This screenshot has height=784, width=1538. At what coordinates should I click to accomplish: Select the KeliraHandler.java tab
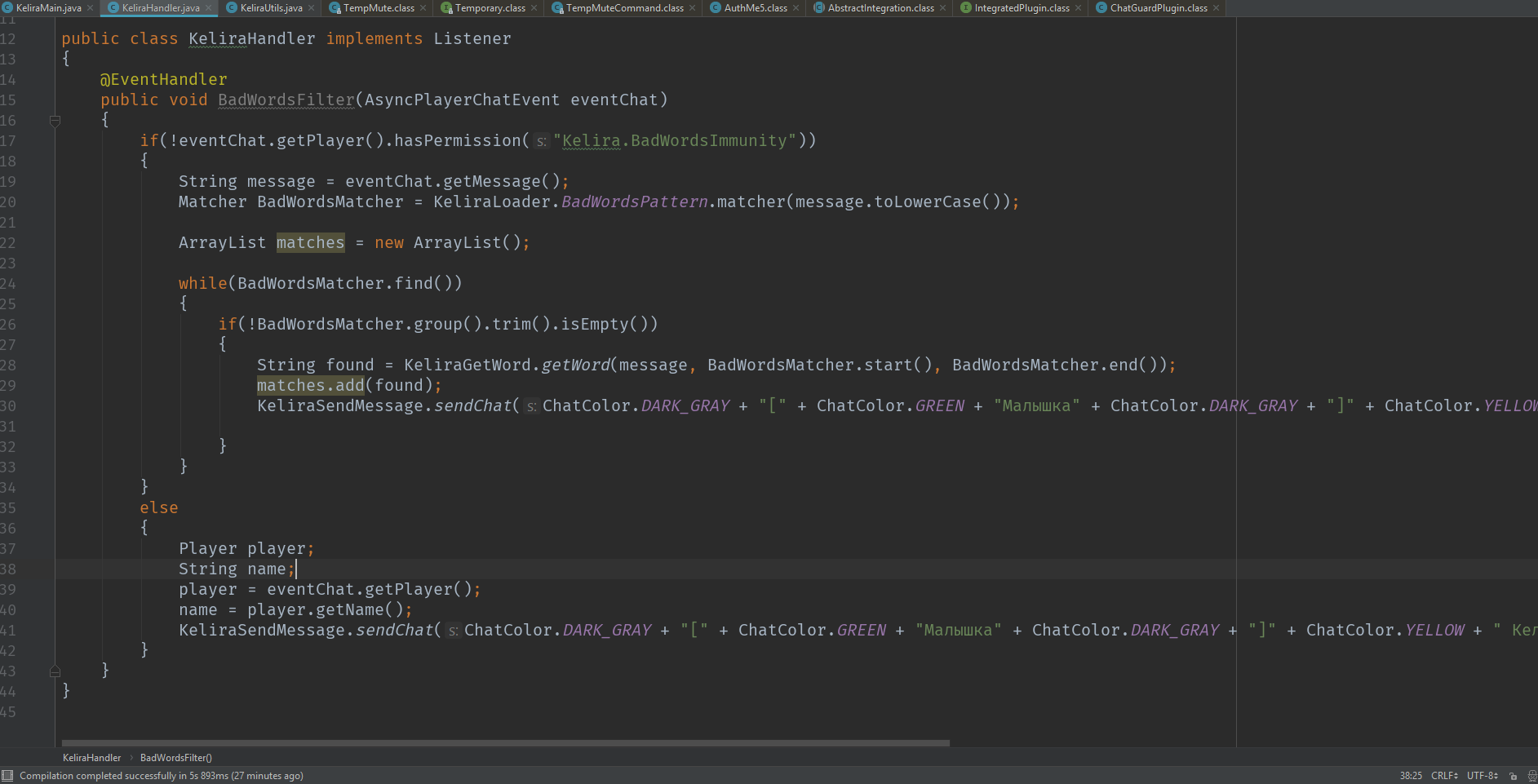[x=161, y=8]
